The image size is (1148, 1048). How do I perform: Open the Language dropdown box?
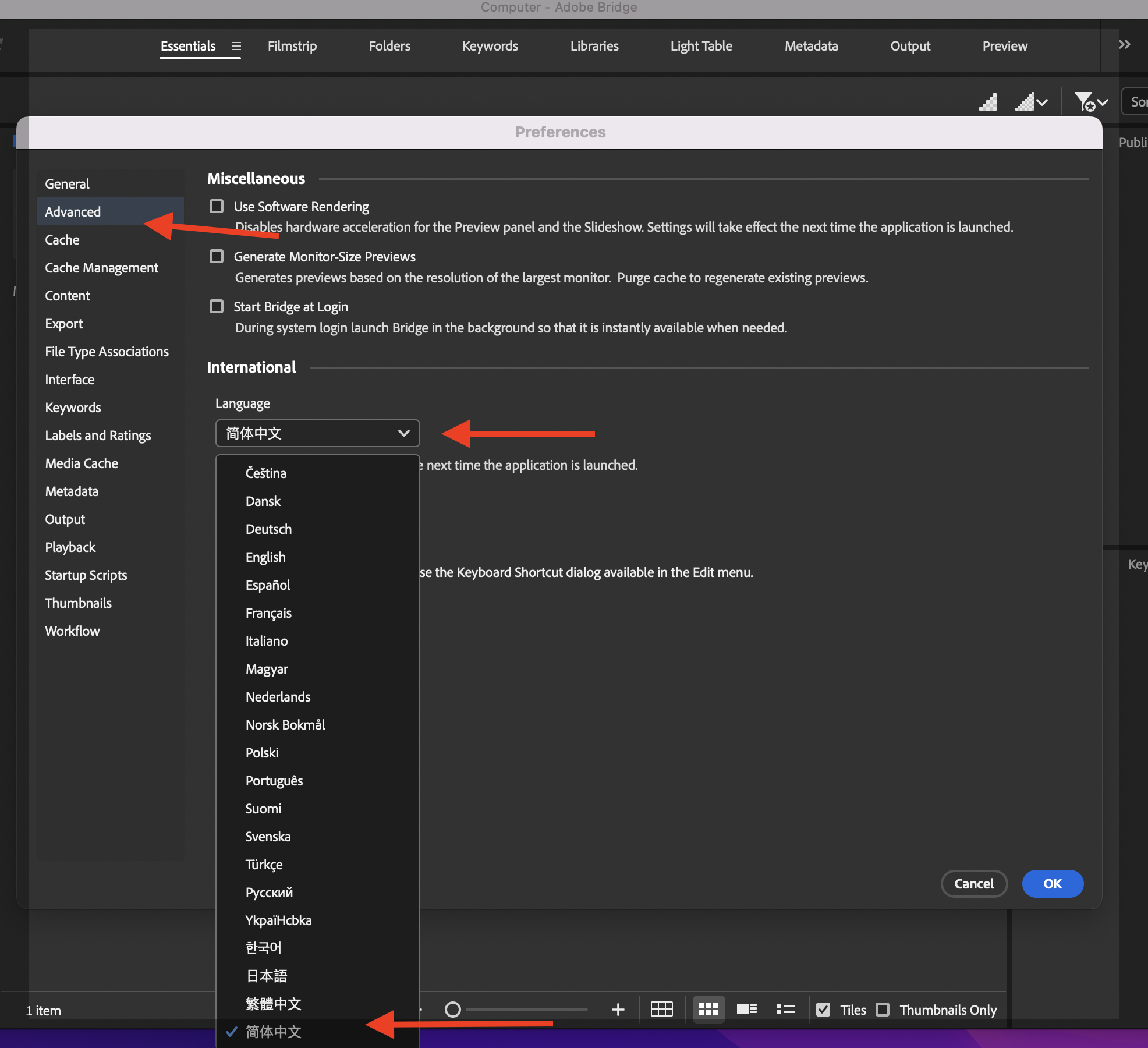[317, 433]
